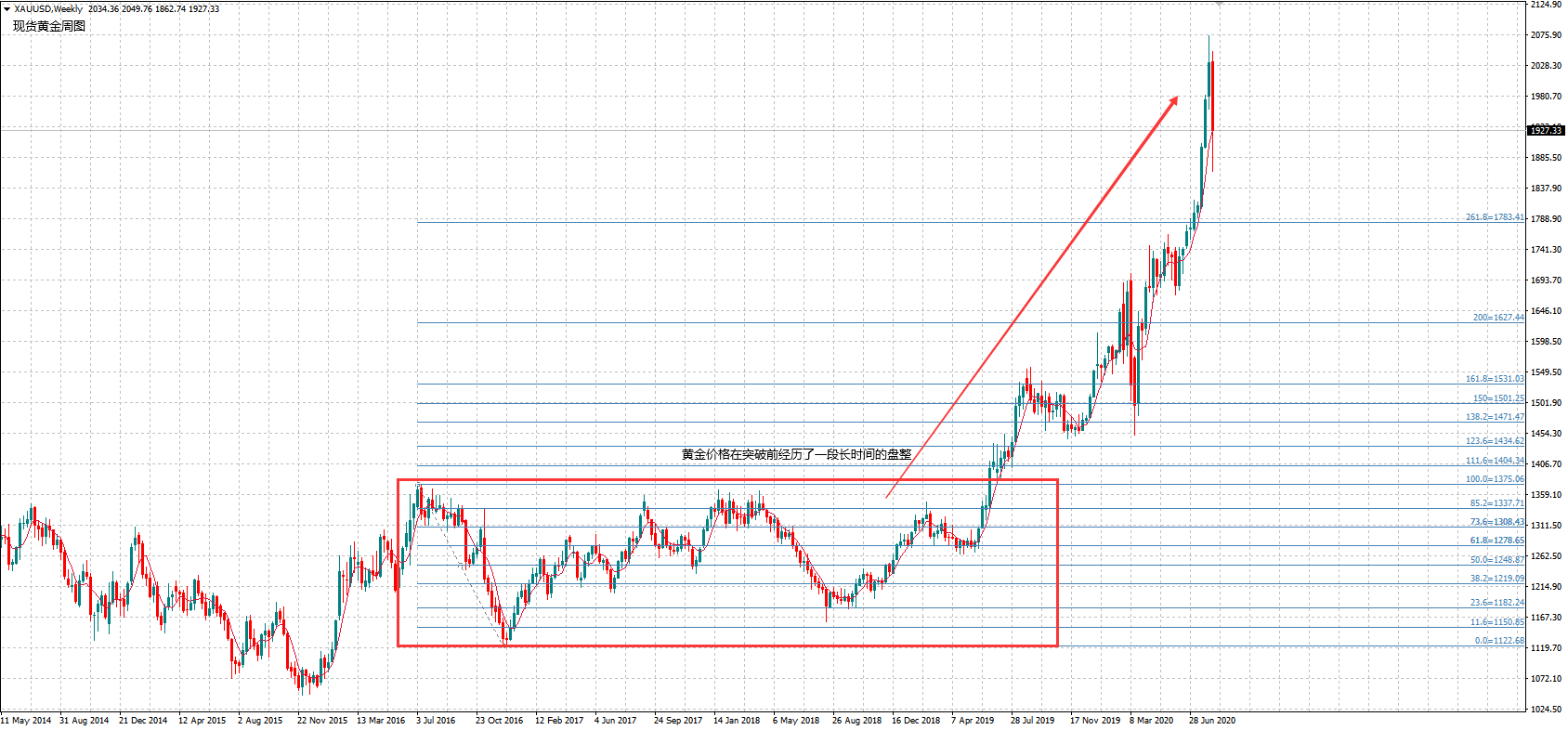
Task: Click the 0.0=1122.68 Fibonacci base label
Action: 1499,641
